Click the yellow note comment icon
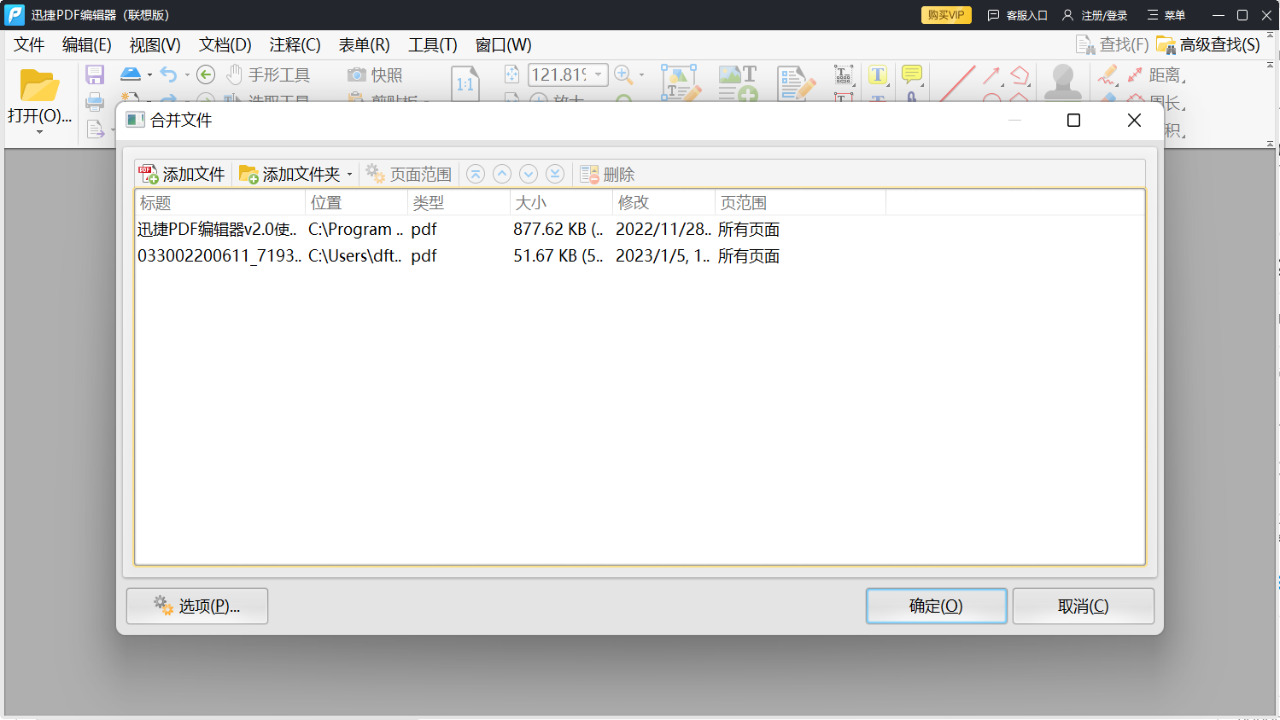Image resolution: width=1280 pixels, height=720 pixels. coord(910,75)
